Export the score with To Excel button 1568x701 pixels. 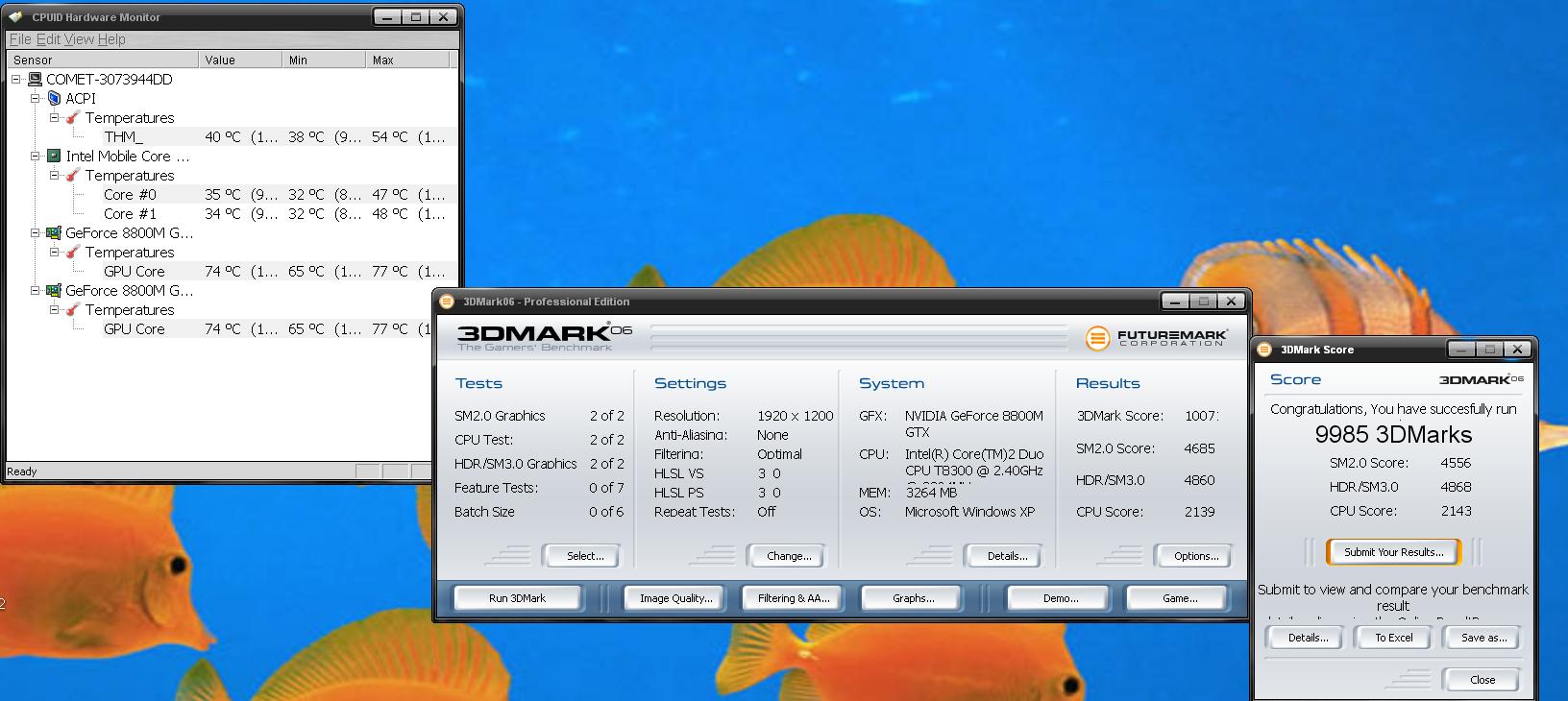(1393, 638)
